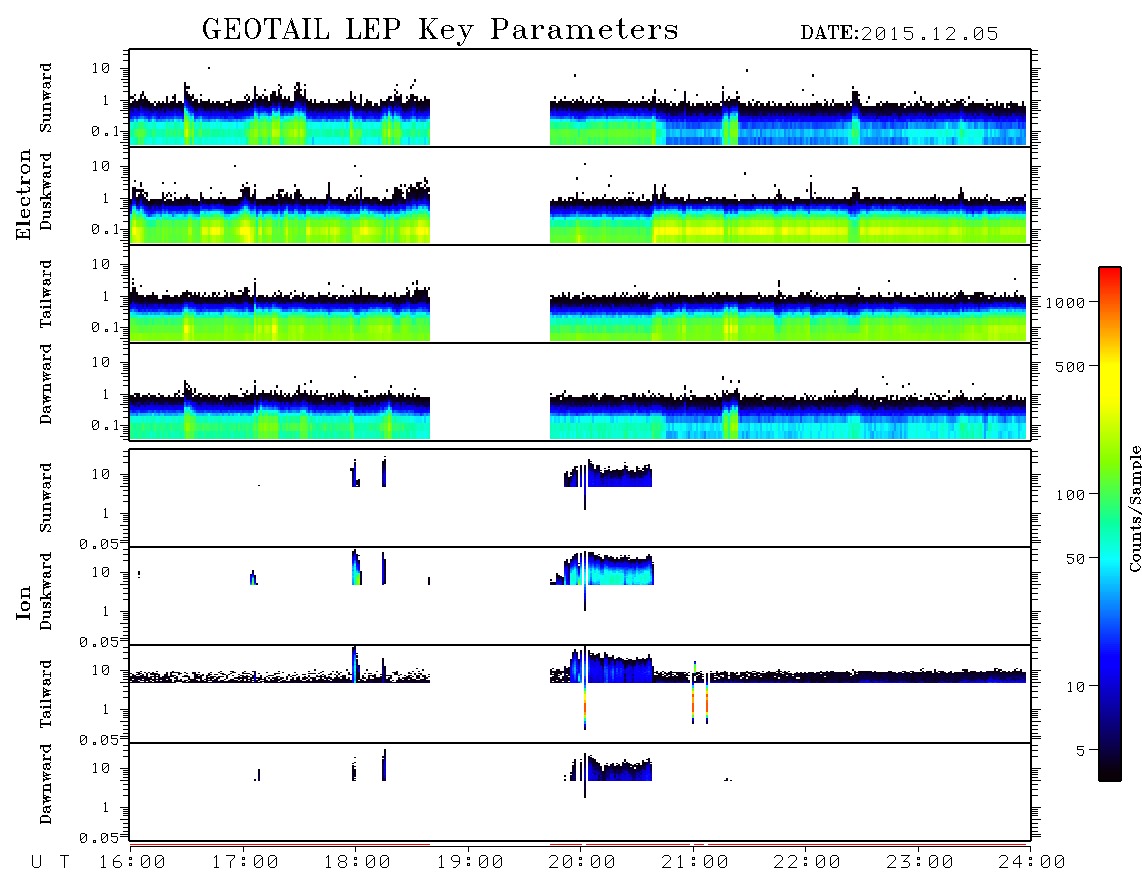The image size is (1142, 880).
Task: Click the Electron Dawnward spectrogram panel
Action: pyautogui.click(x=580, y=391)
